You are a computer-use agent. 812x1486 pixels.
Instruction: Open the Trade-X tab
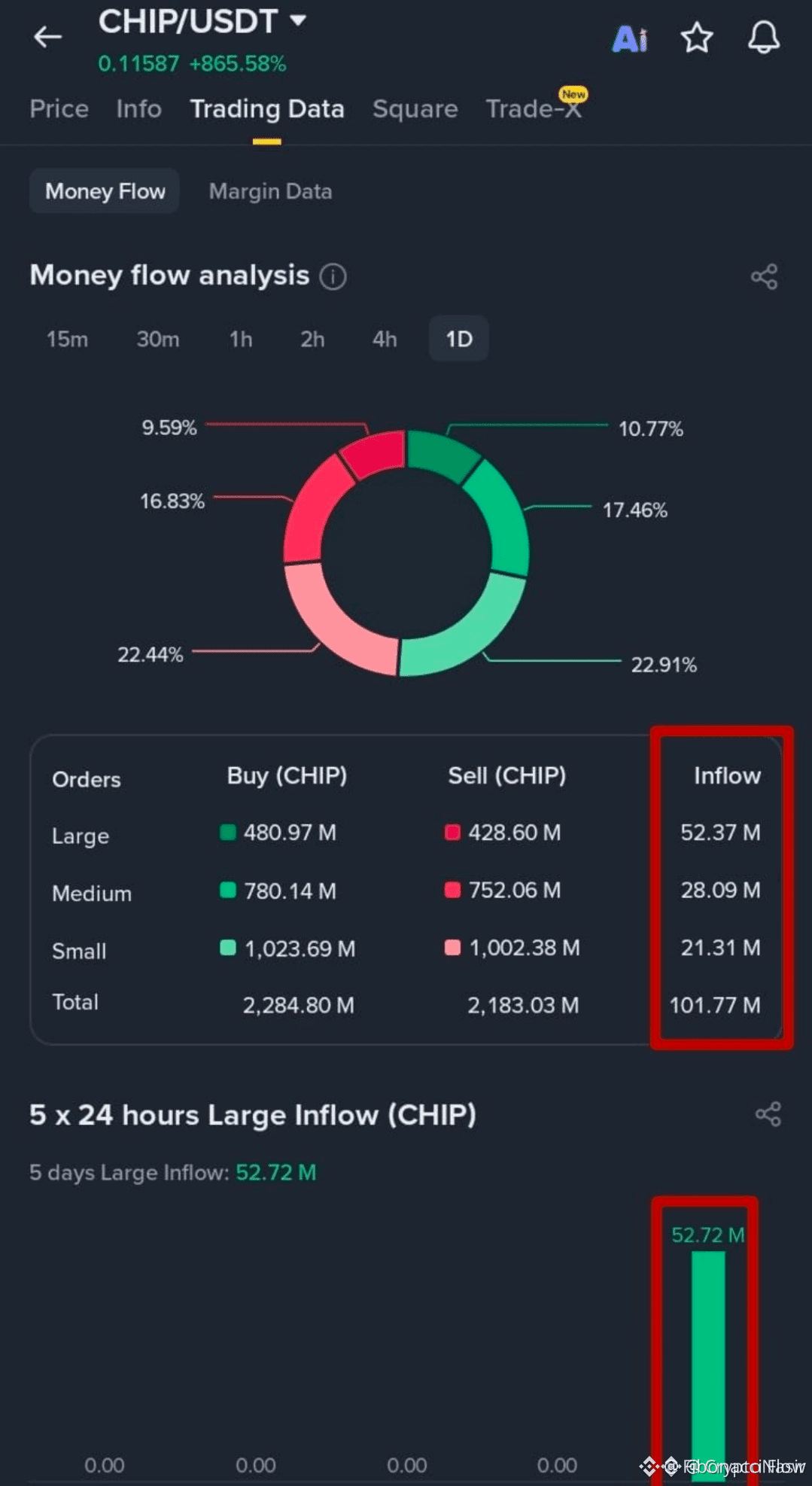534,109
